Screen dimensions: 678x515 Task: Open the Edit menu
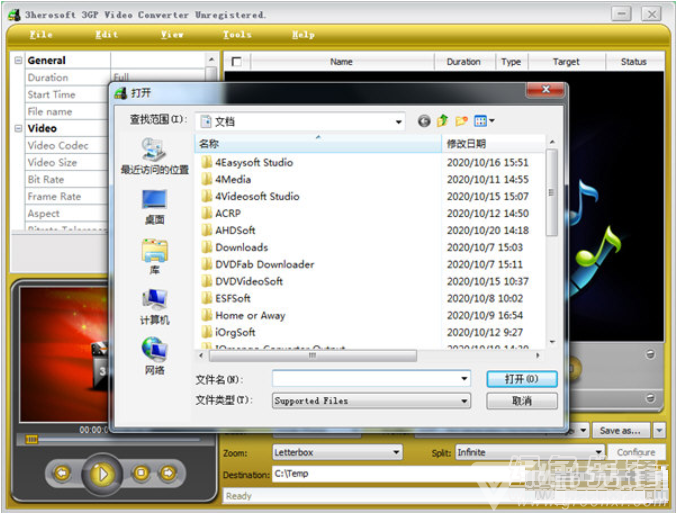pos(106,34)
